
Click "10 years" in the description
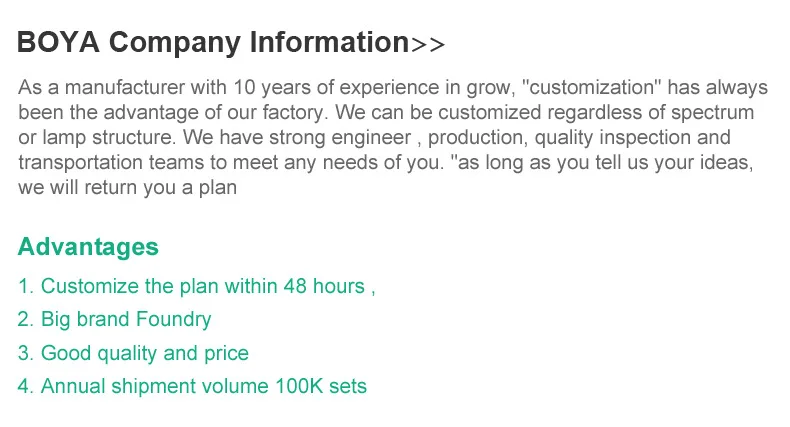(269, 88)
